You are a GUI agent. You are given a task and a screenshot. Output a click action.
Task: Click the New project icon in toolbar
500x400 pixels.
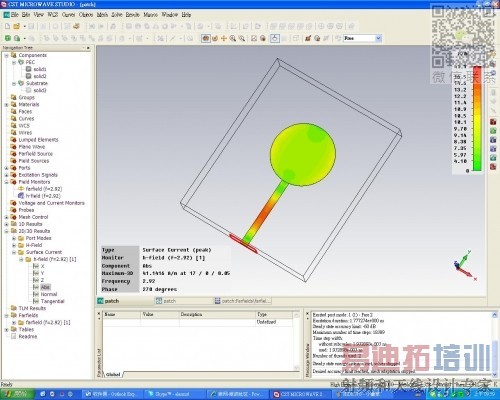click(7, 26)
